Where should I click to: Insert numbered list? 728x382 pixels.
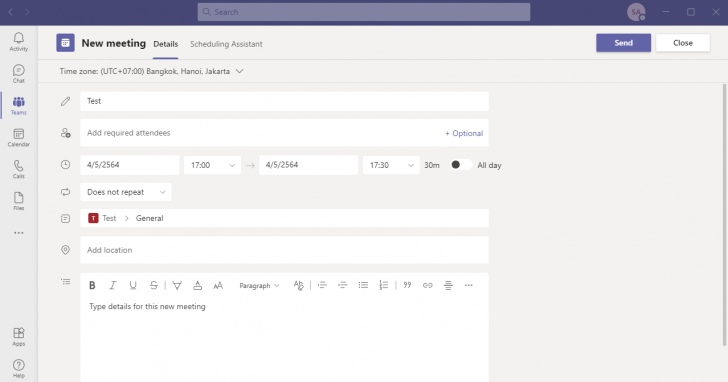pos(384,285)
